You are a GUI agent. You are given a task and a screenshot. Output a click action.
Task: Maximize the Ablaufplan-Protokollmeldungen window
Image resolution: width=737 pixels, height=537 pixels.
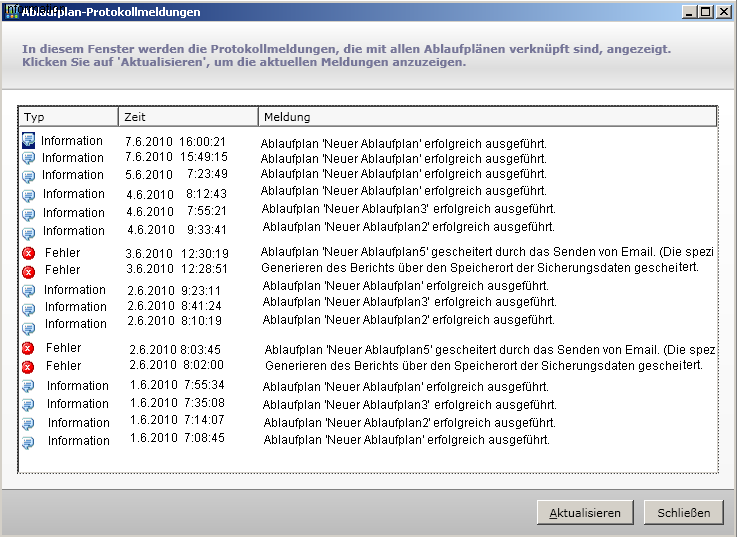tap(706, 12)
